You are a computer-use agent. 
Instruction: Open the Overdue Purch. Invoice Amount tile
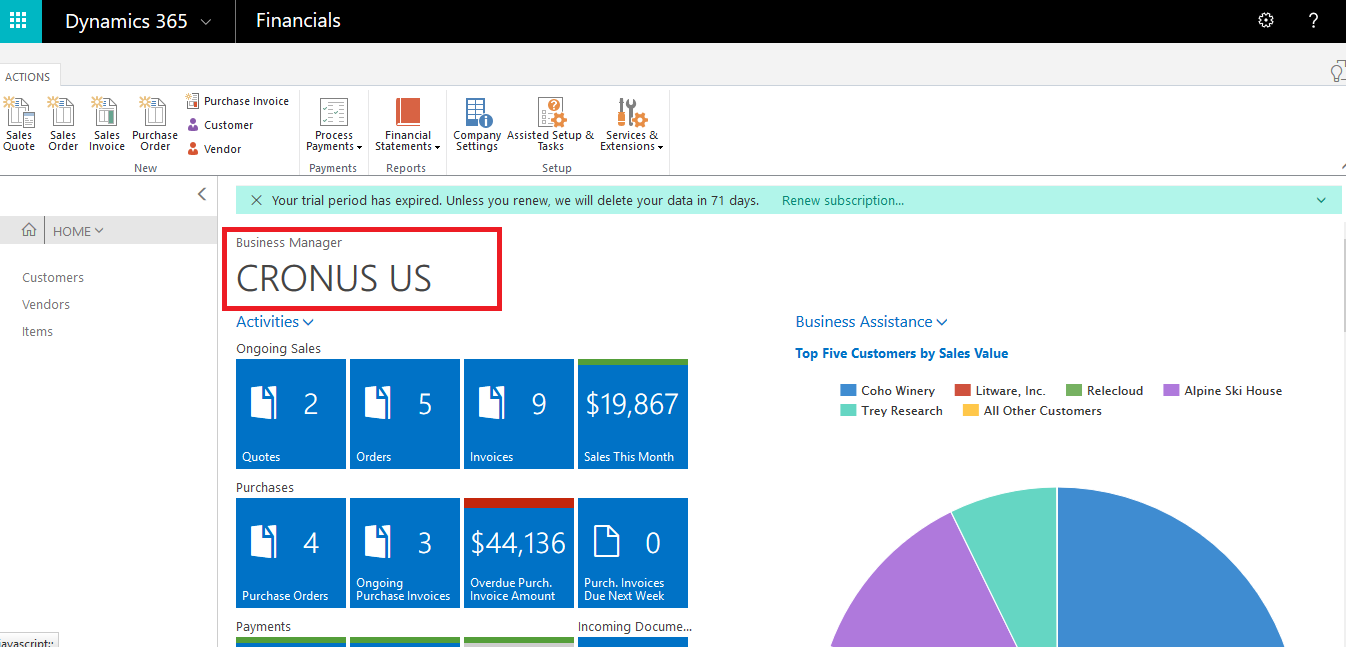[519, 553]
